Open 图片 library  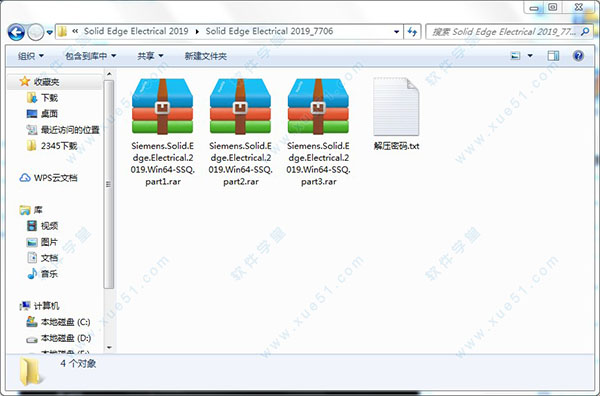click(x=49, y=242)
